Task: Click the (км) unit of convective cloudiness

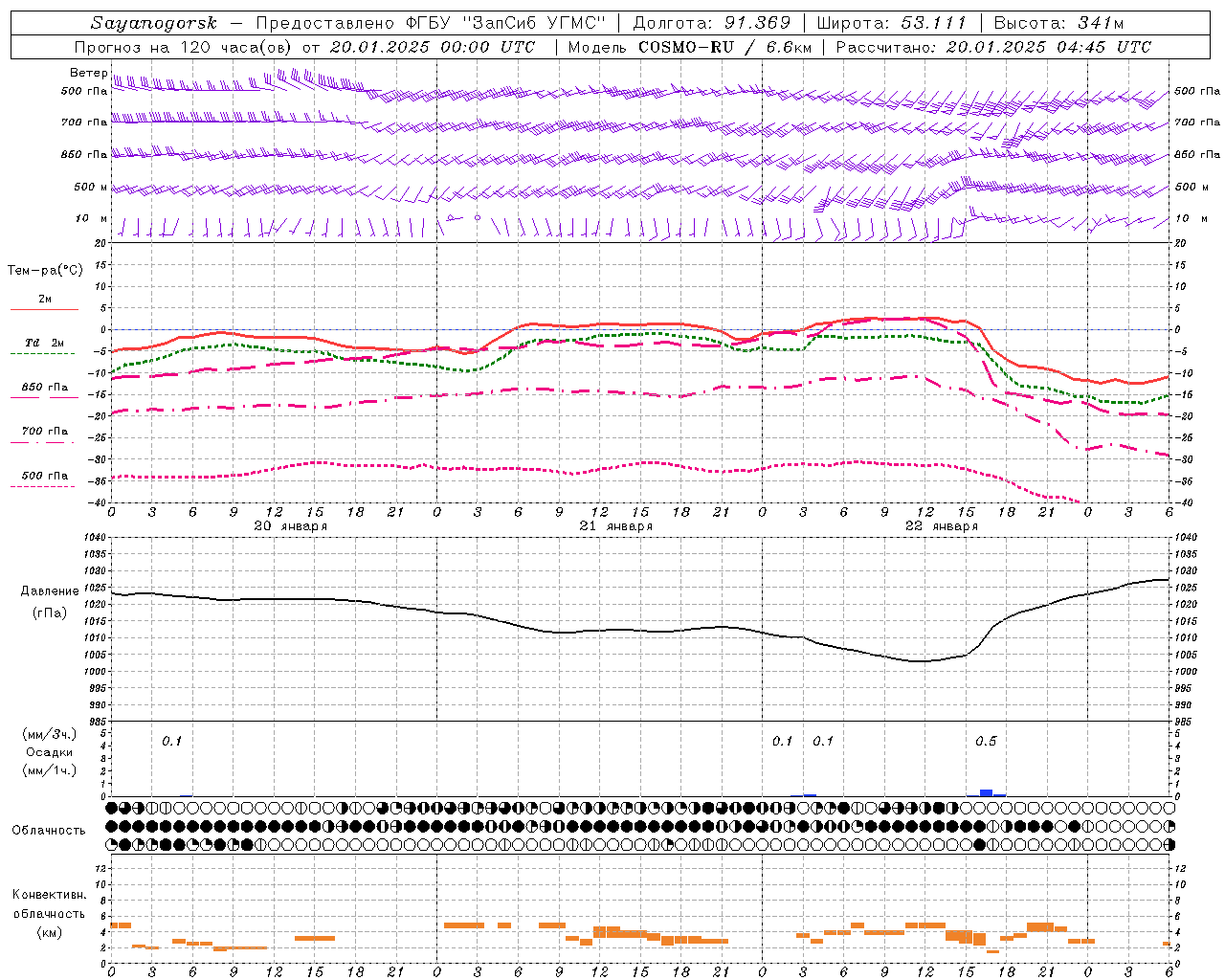Action: click(x=50, y=932)
